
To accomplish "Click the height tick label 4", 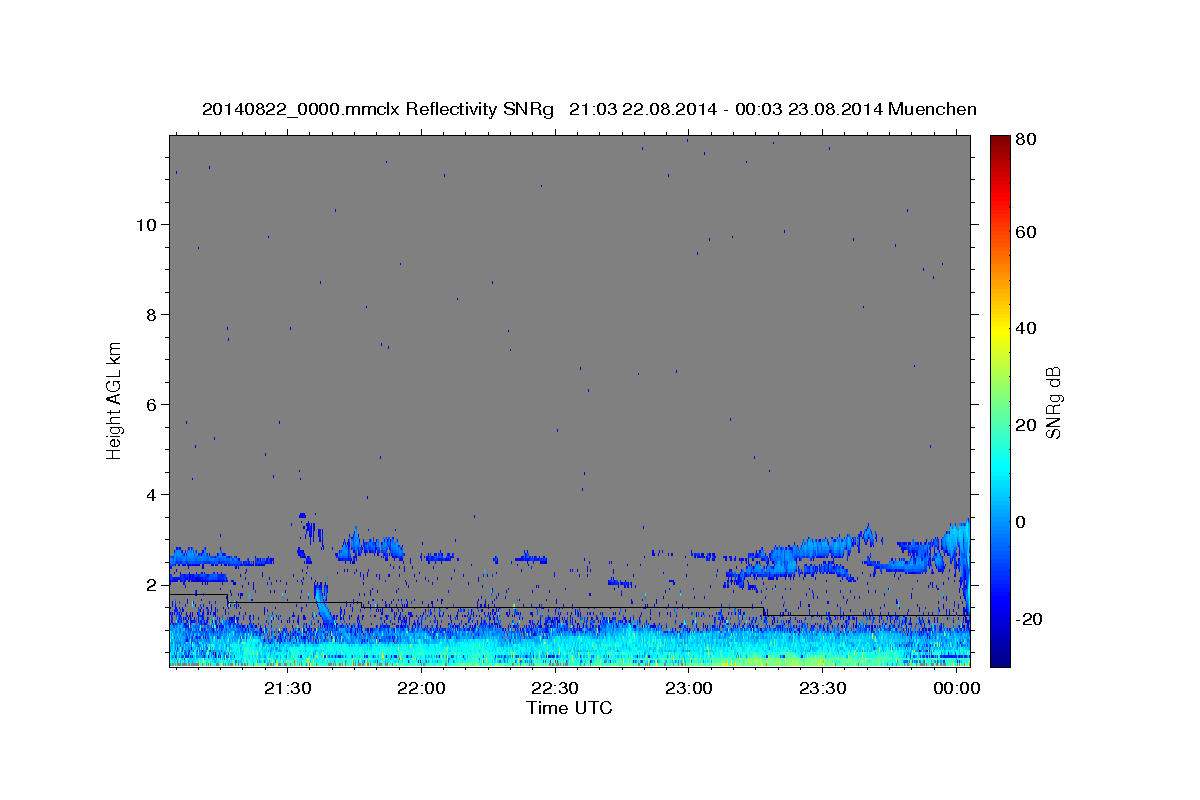I will coord(152,494).
